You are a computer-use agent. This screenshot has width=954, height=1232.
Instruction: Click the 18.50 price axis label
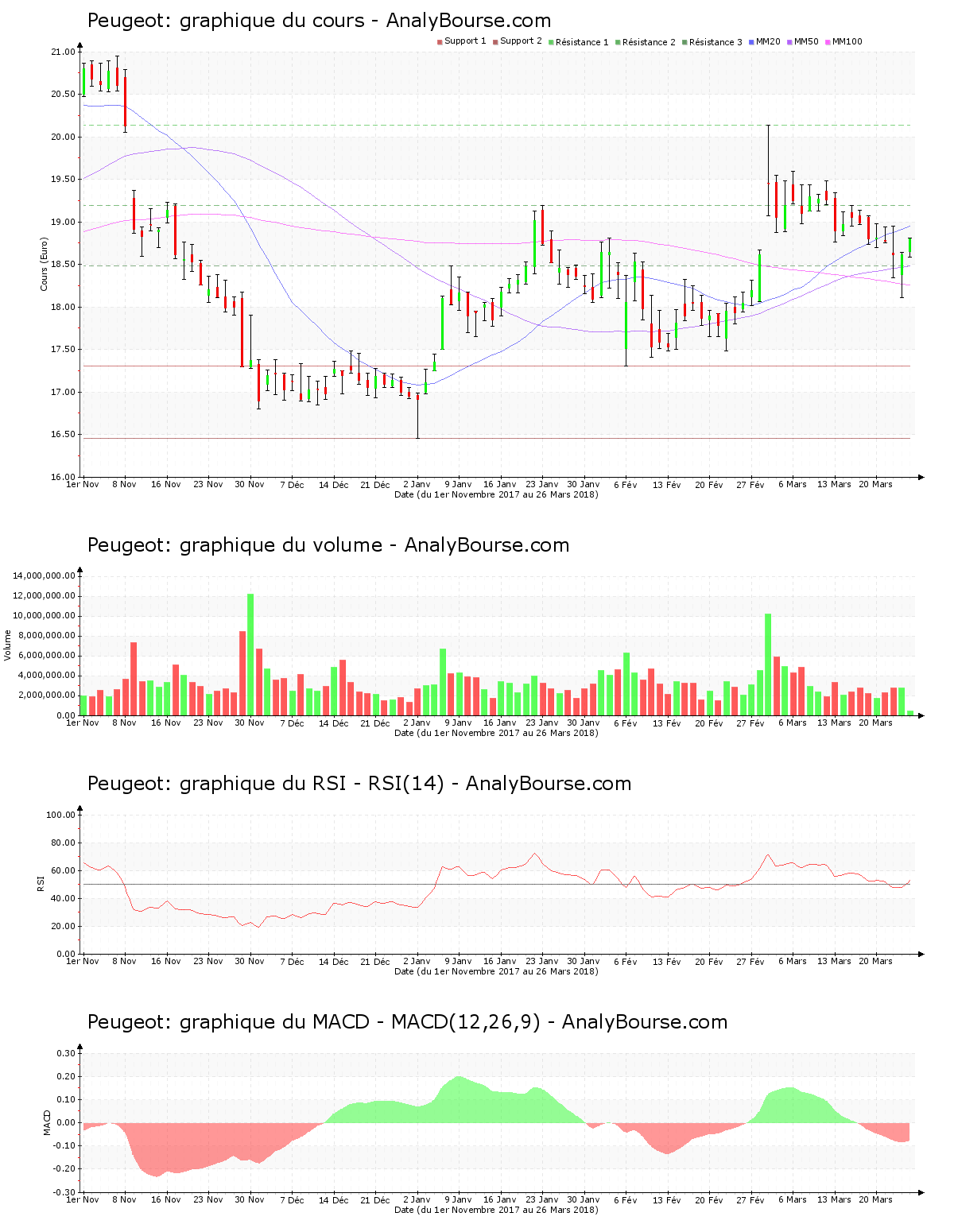coord(63,265)
